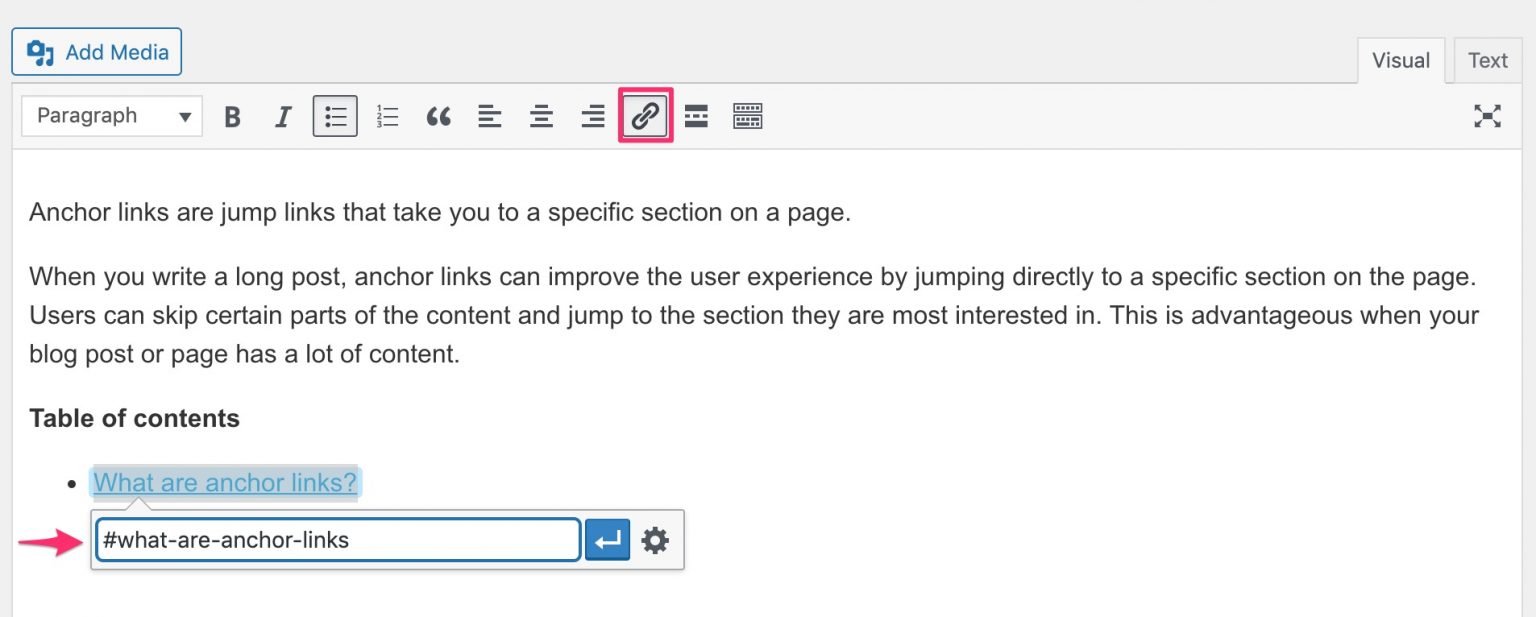Toggle italic formatting
The height and width of the screenshot is (617, 1536).
pyautogui.click(x=283, y=116)
